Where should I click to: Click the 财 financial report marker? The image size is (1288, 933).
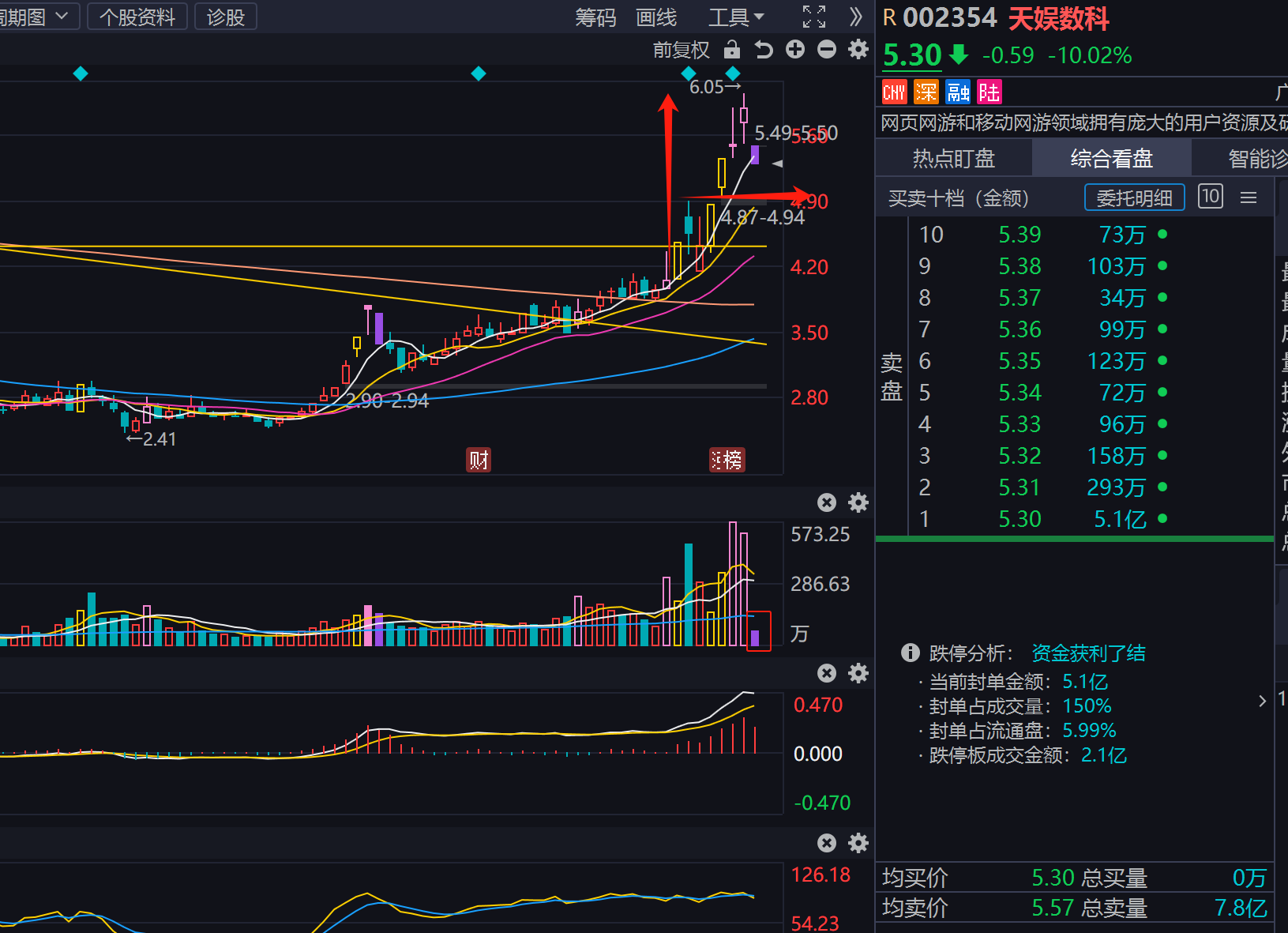(479, 460)
